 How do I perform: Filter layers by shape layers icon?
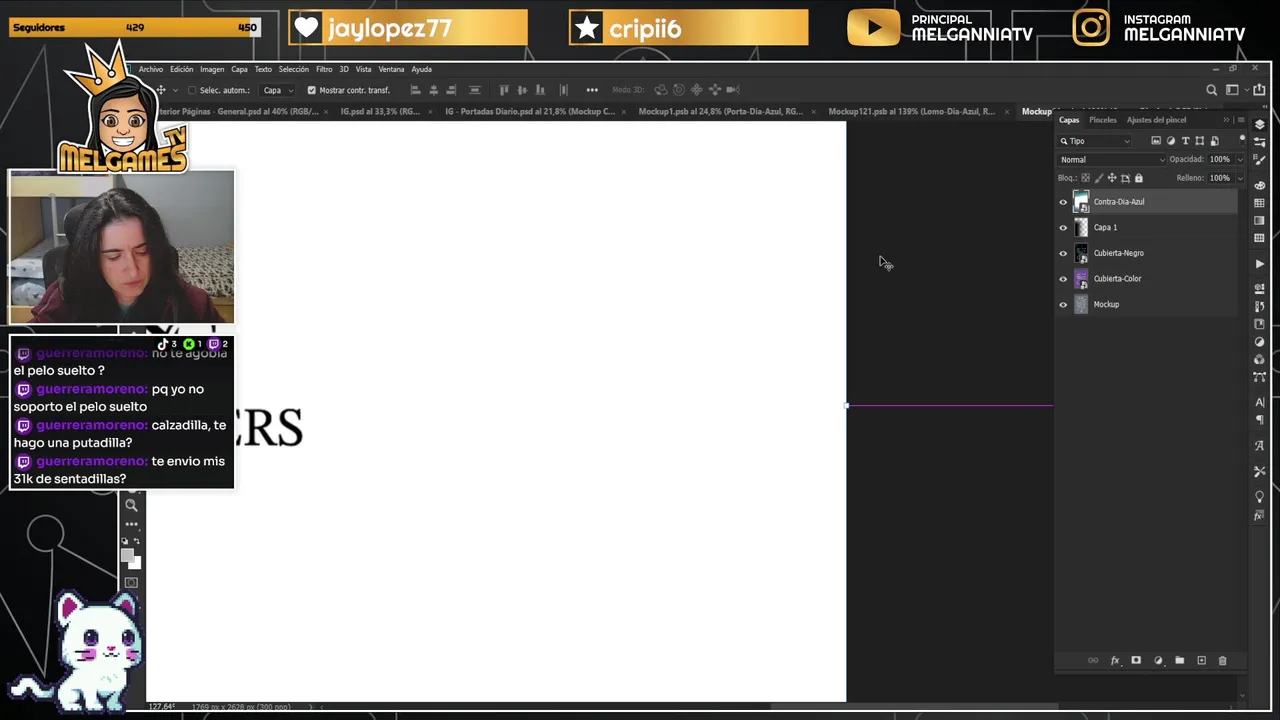click(1200, 141)
